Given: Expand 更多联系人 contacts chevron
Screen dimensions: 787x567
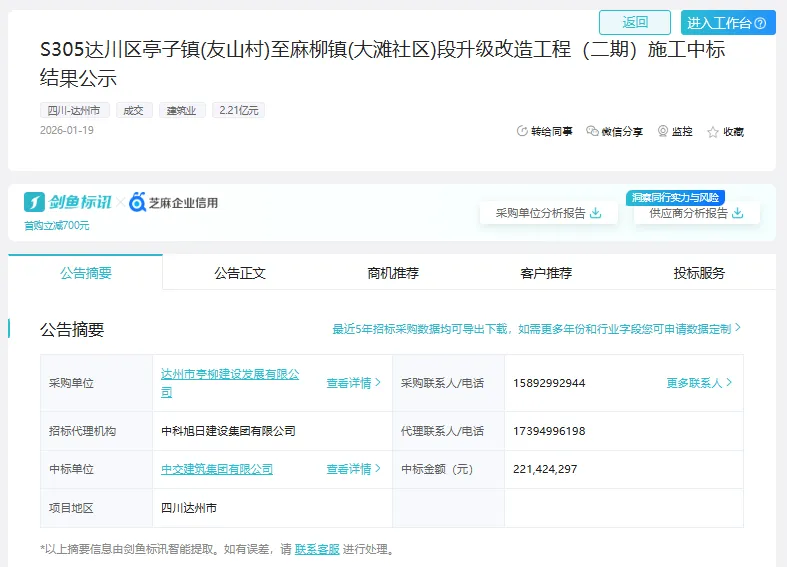Looking at the screenshot, I should pos(729,383).
